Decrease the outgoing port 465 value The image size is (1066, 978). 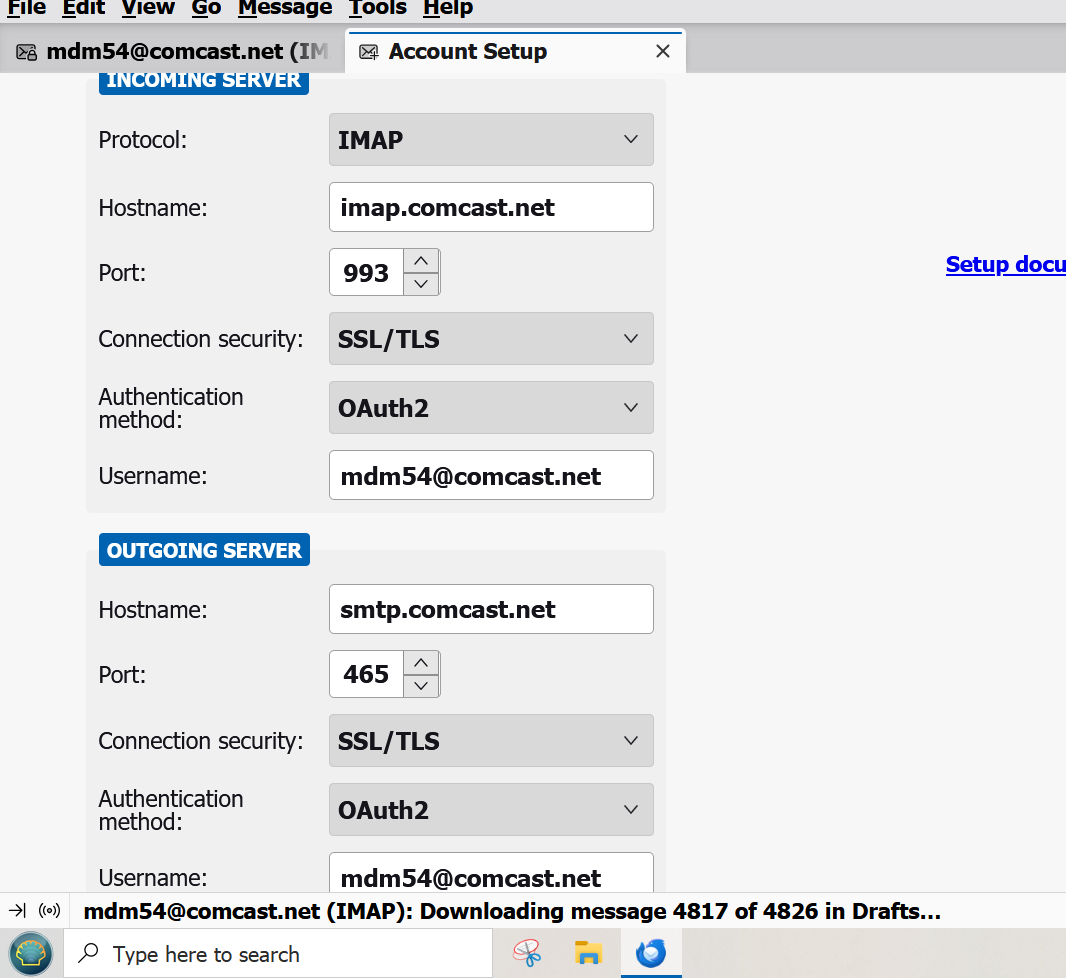coord(422,686)
